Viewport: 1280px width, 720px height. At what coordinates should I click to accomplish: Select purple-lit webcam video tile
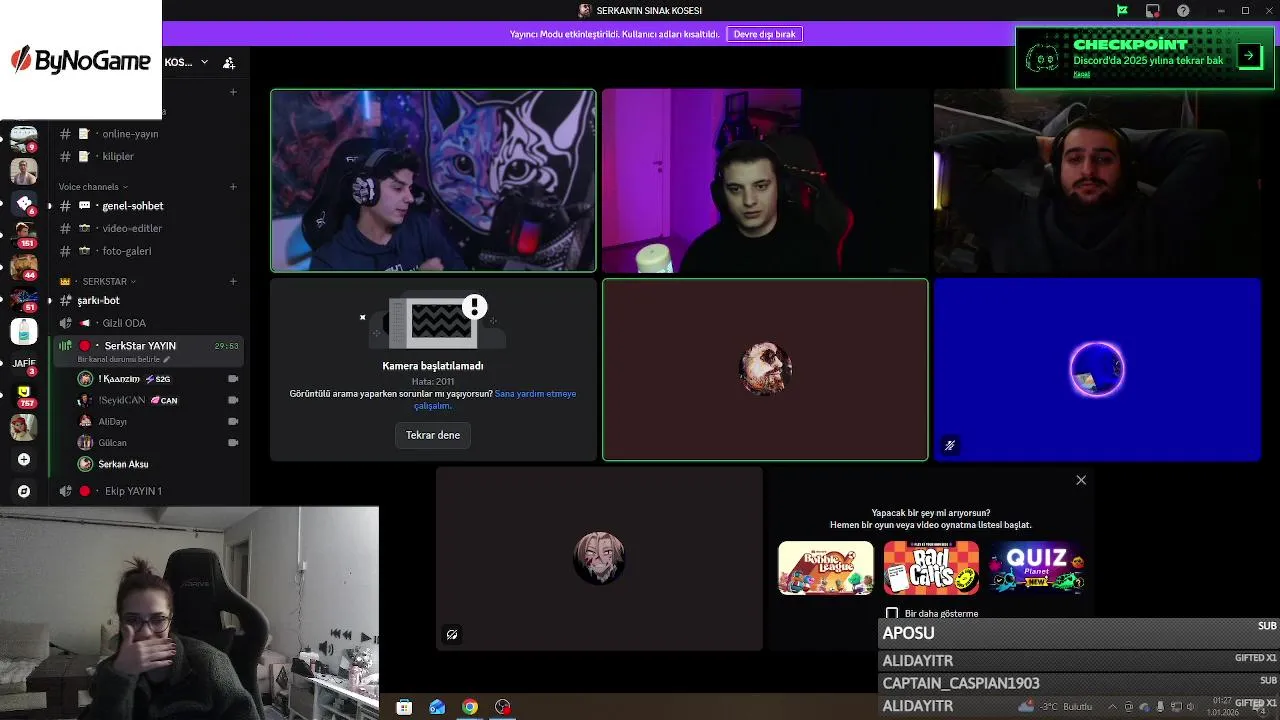click(765, 181)
